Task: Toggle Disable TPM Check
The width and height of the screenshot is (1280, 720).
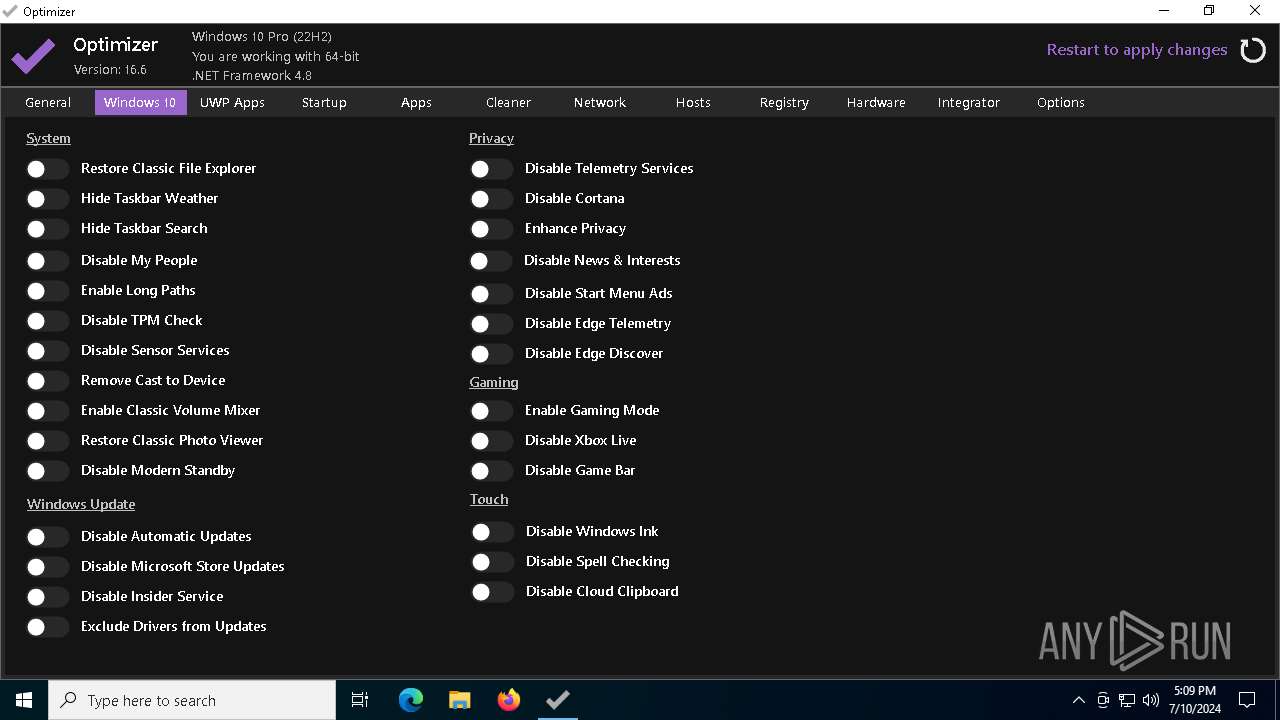Action: pyautogui.click(x=47, y=321)
